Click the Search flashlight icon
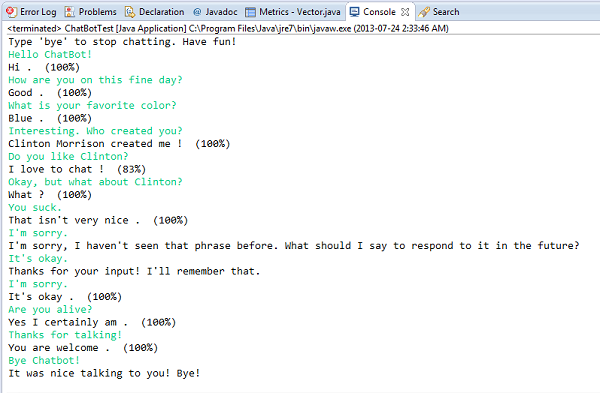Viewport: 600px width, 393px height. (x=424, y=12)
